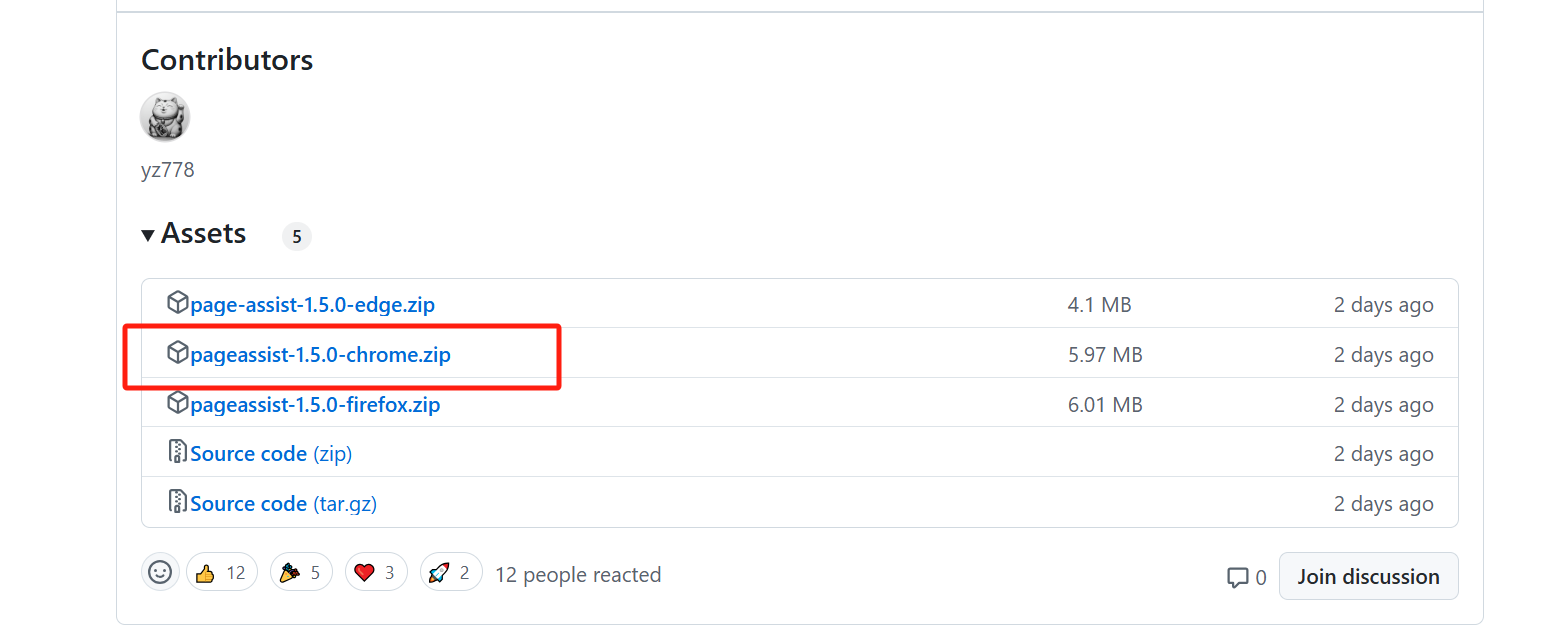Toggle the party popper reaction
The height and width of the screenshot is (636, 1554).
(x=300, y=573)
